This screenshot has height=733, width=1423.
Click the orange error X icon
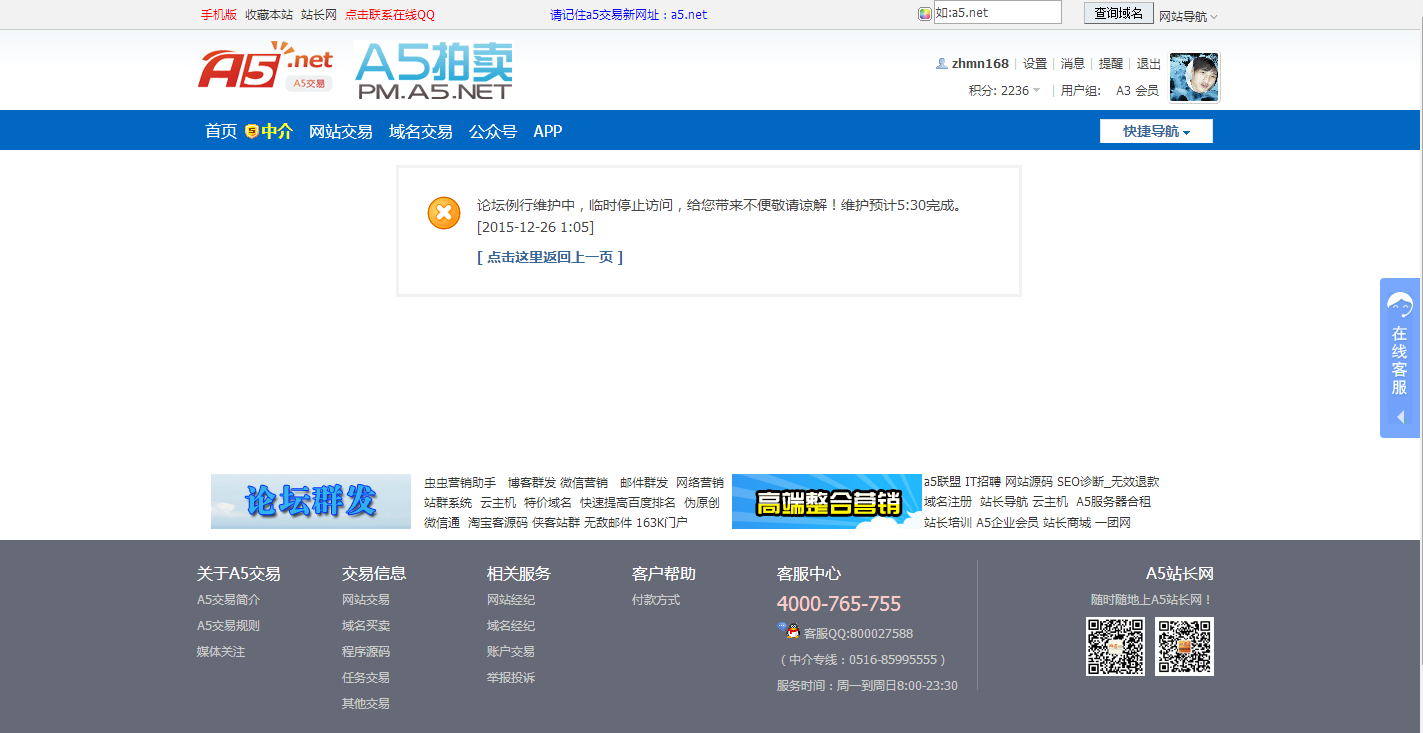pos(444,212)
